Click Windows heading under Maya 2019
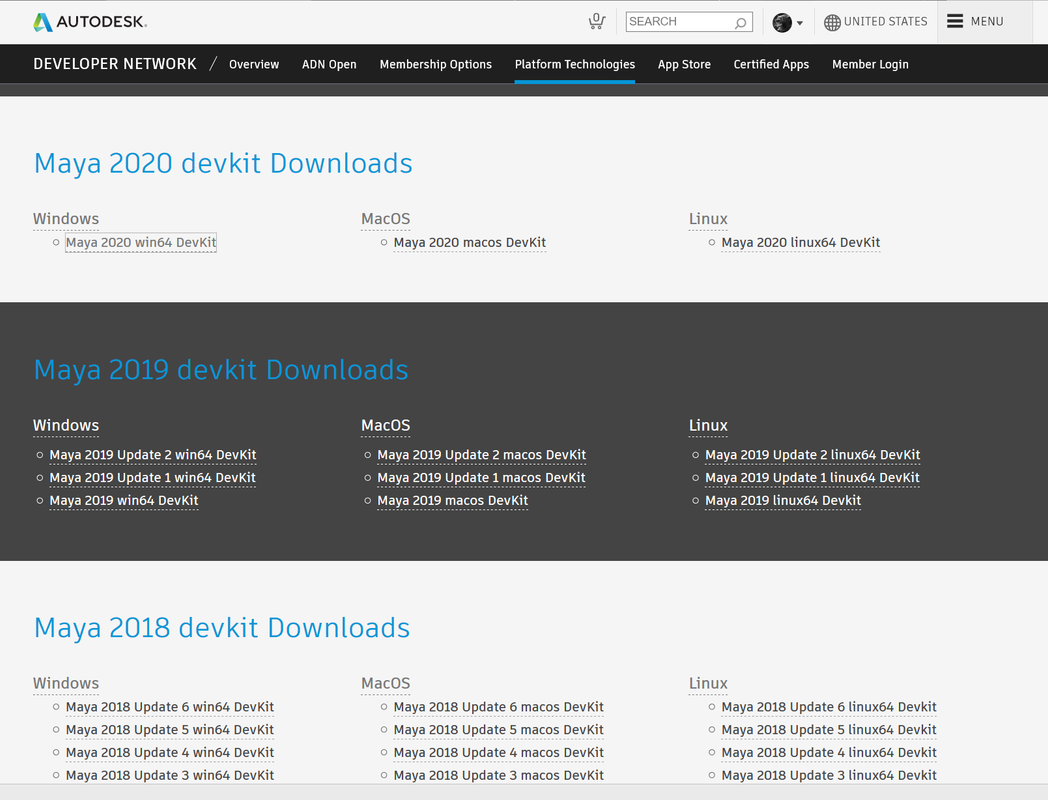 tap(66, 426)
